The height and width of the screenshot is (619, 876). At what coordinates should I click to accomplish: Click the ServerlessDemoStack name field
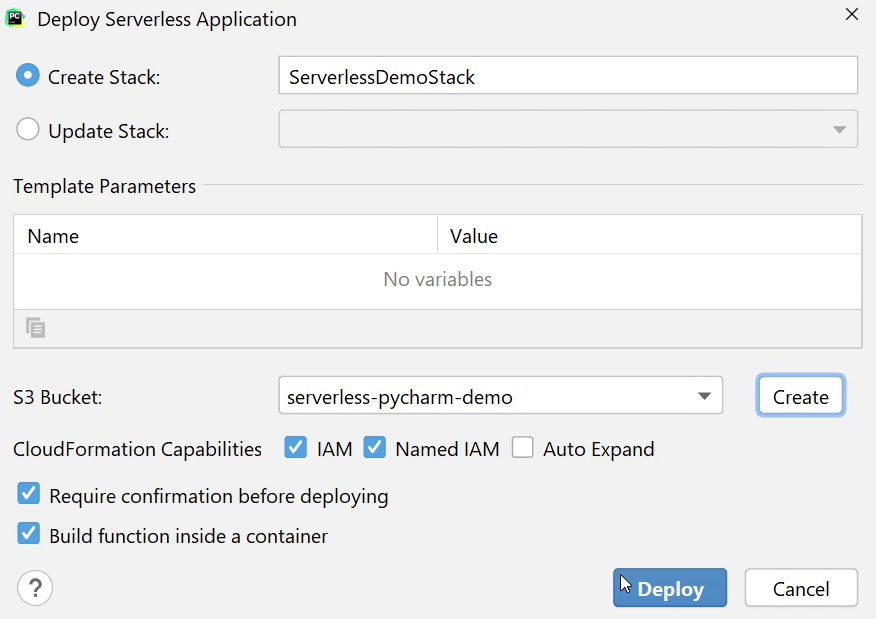[x=567, y=76]
